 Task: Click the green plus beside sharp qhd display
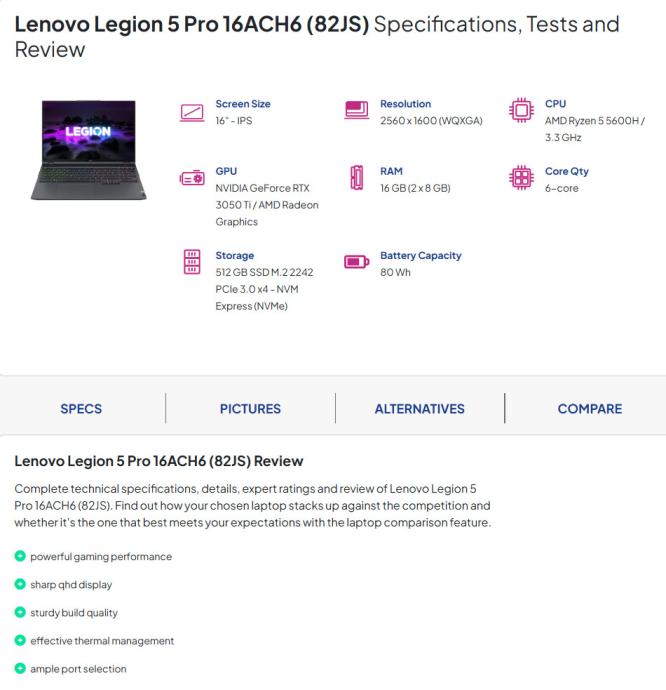coord(19,585)
